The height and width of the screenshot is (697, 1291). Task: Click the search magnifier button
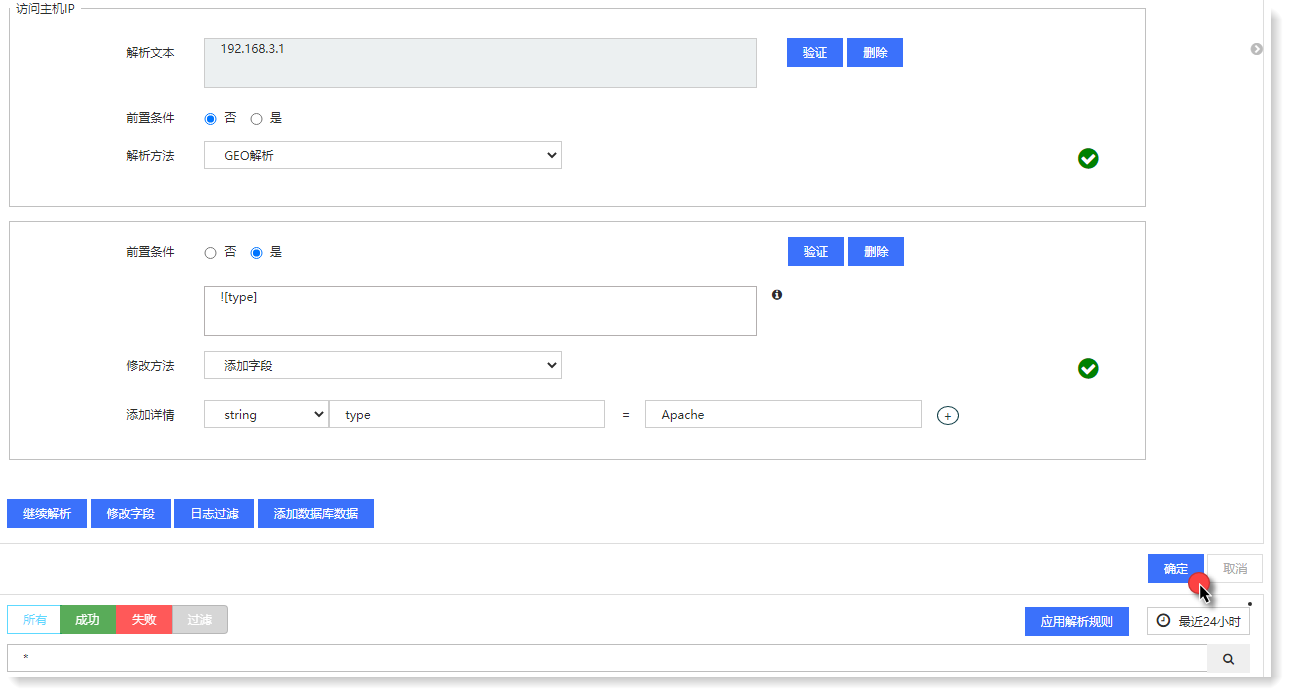[1229, 659]
